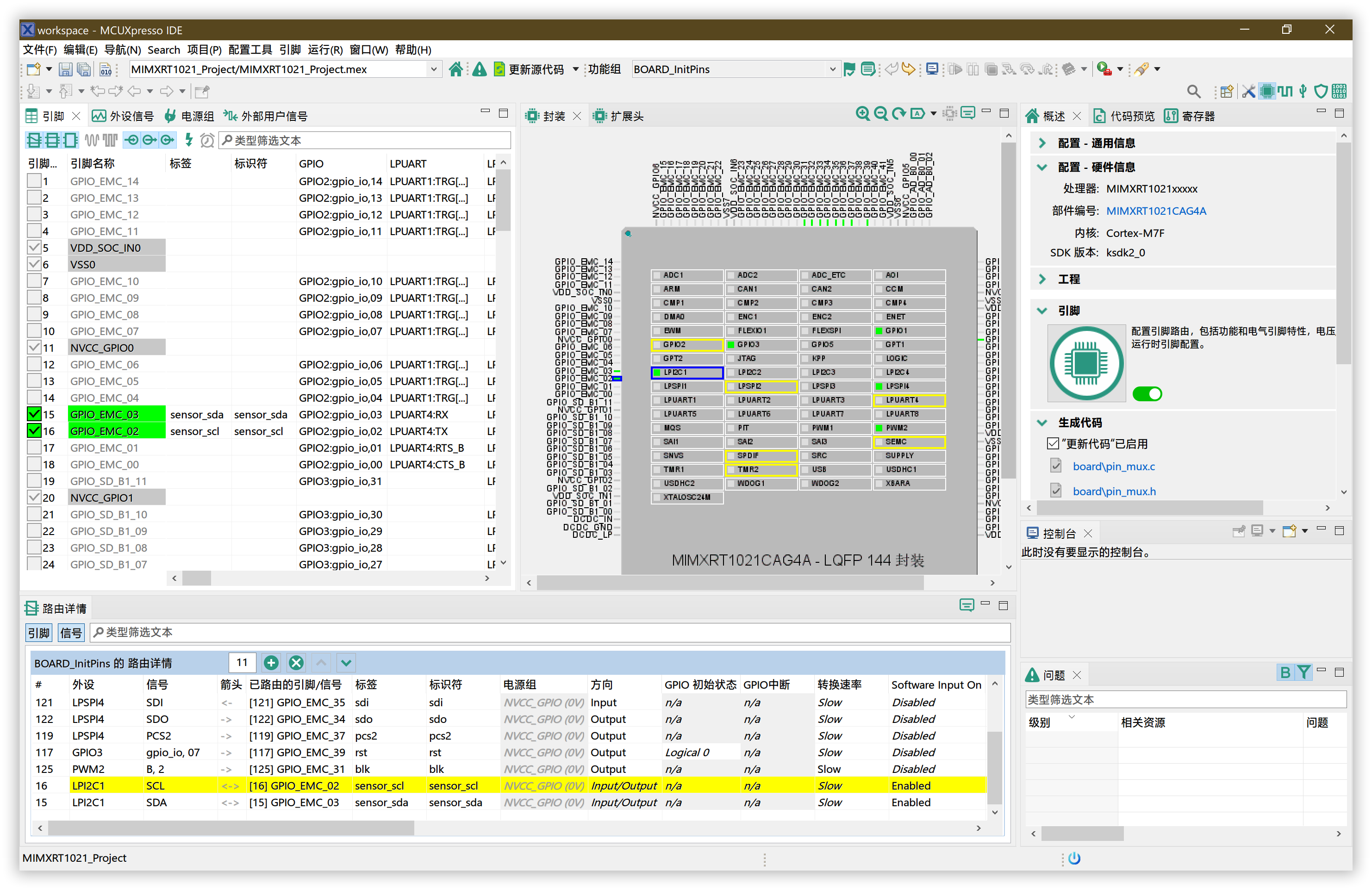Image resolution: width=1372 pixels, height=890 pixels.
Task: Click the green home icon in toolbar
Action: [x=455, y=69]
